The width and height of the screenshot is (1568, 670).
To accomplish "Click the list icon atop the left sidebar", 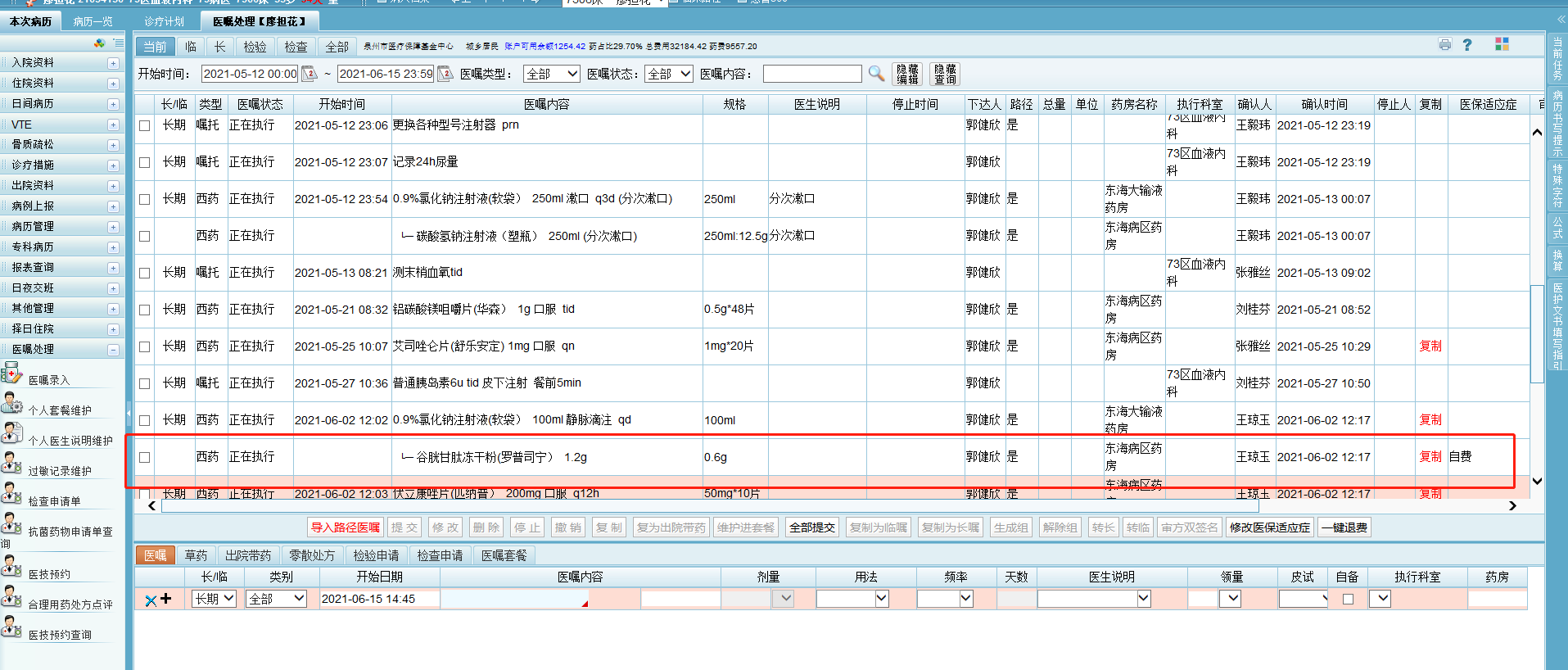I will click(119, 43).
